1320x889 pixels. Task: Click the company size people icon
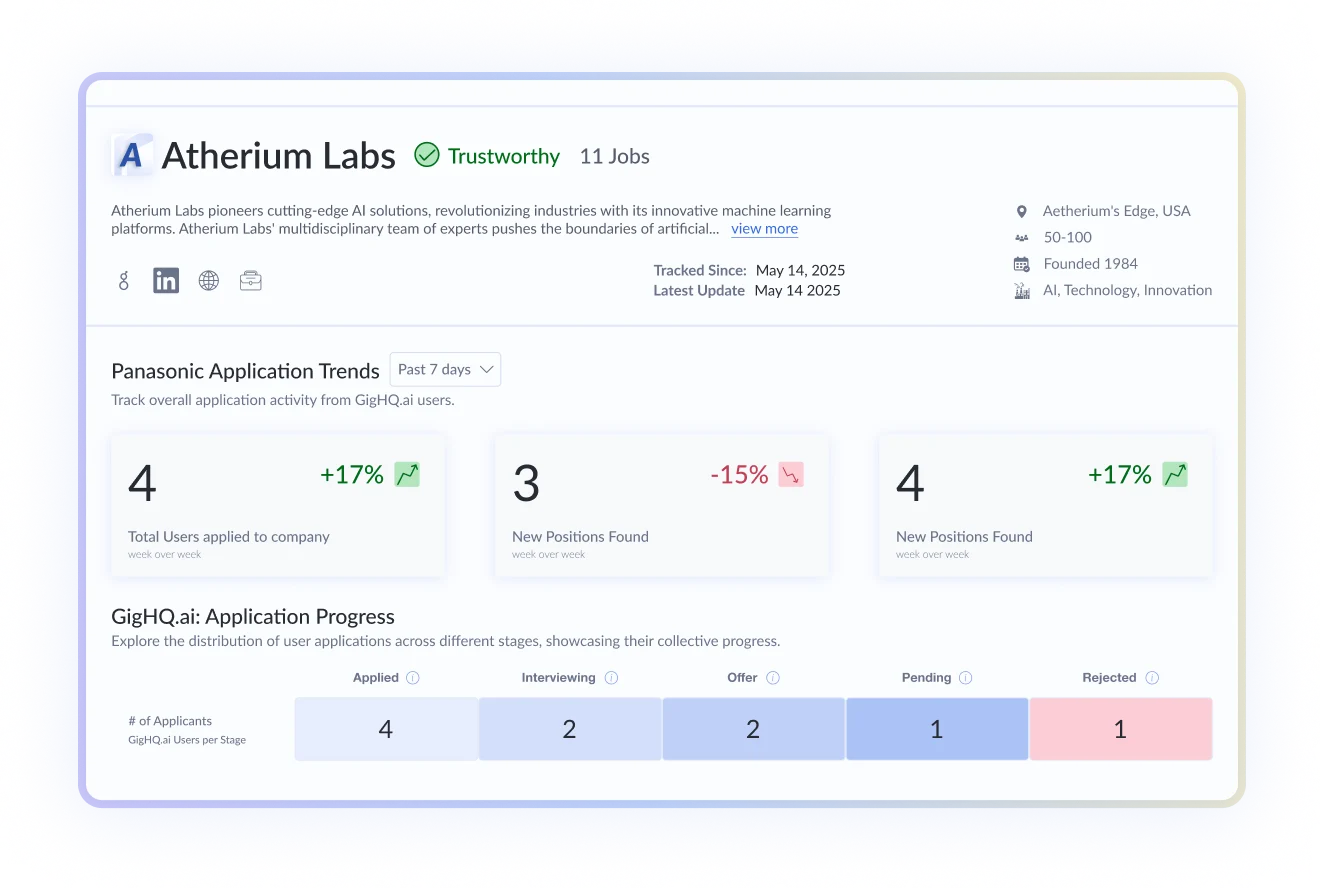click(x=1021, y=238)
